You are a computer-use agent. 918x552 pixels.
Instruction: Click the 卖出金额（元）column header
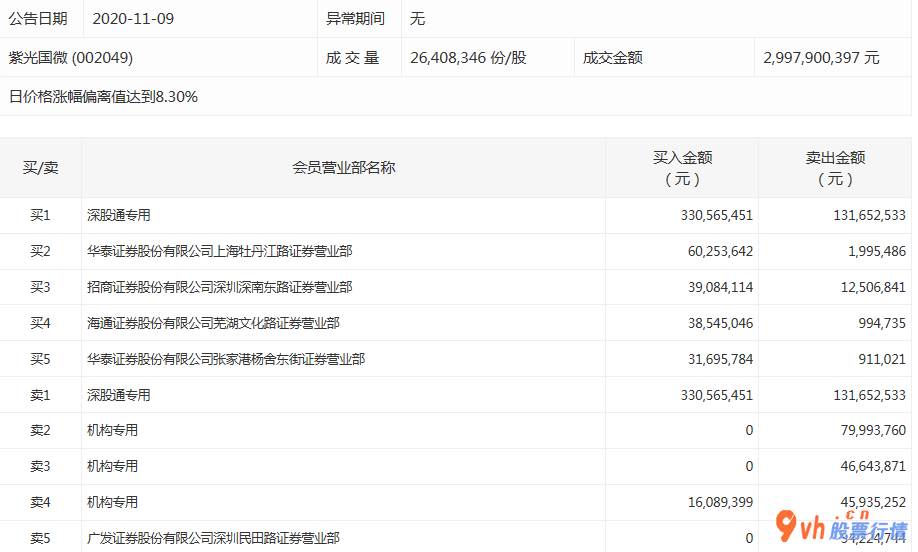point(835,168)
